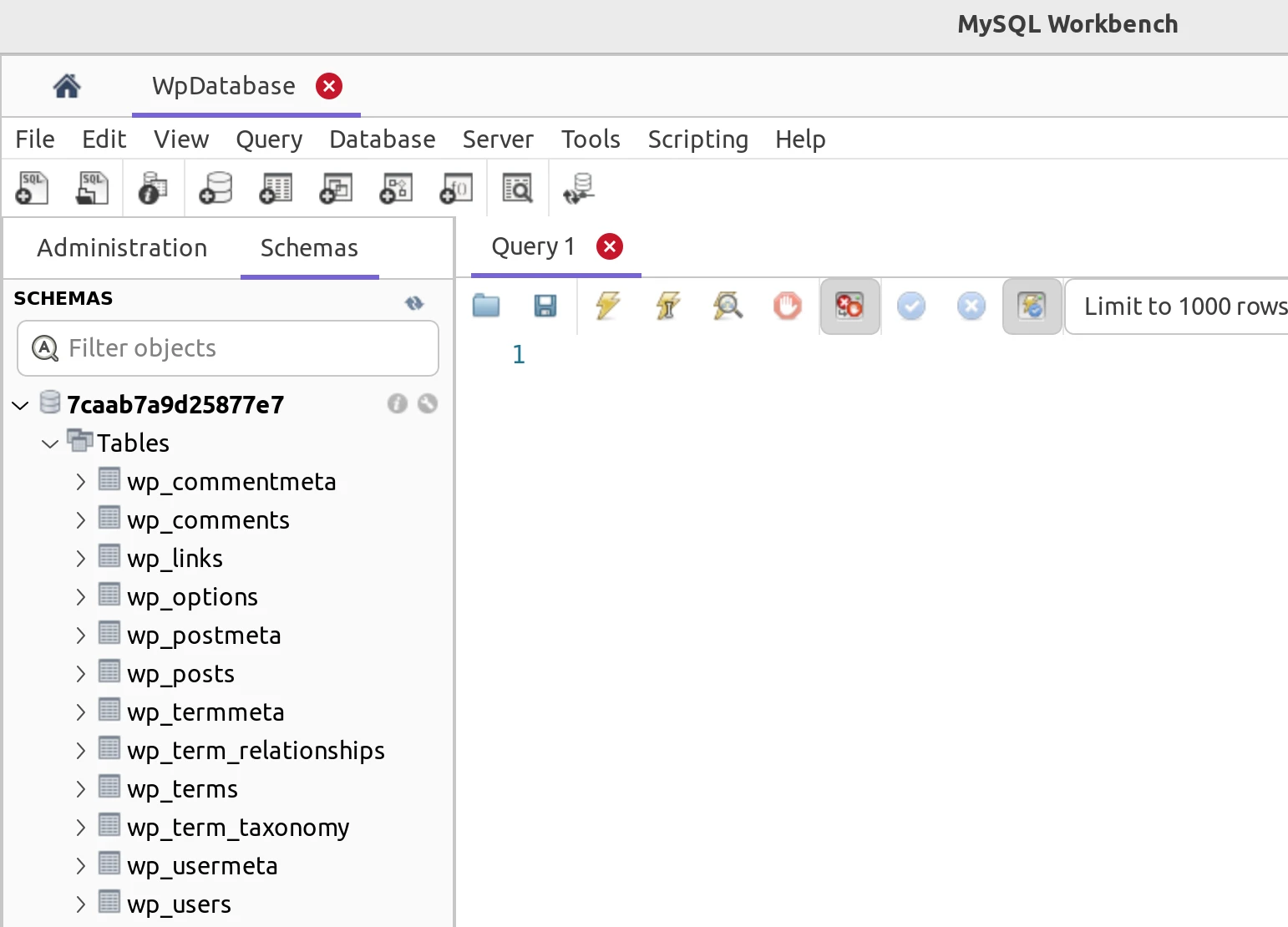
Task: Expand the wp_options table
Action: click(80, 596)
